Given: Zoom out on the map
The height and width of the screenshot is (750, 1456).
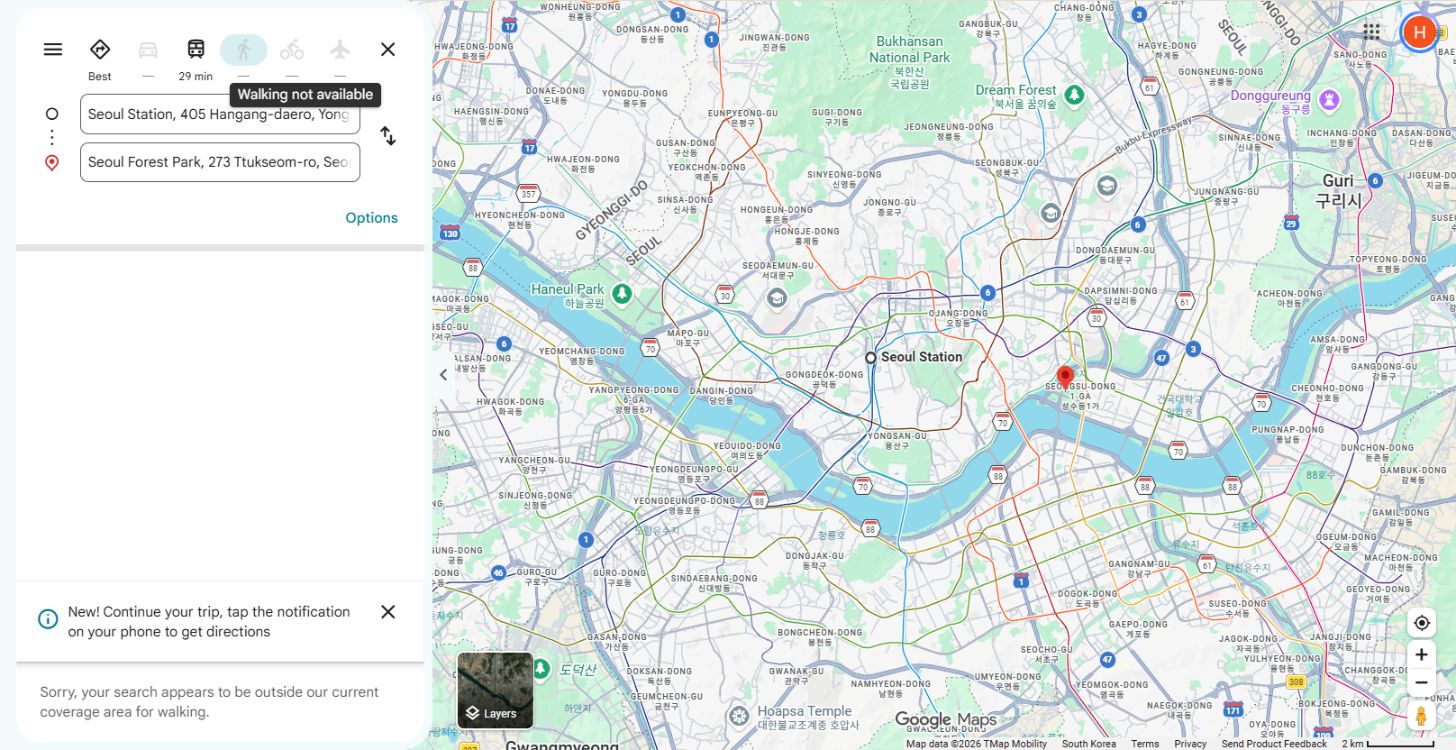Looking at the screenshot, I should tap(1421, 683).
